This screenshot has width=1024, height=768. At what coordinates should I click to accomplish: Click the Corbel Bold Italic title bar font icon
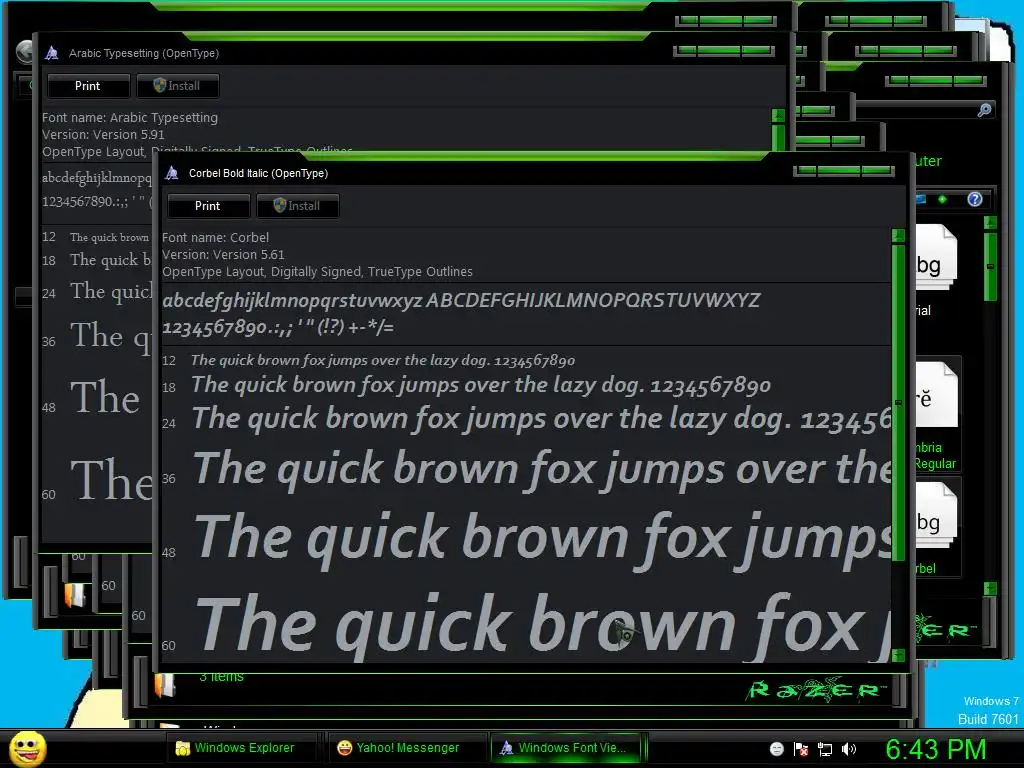(x=172, y=173)
